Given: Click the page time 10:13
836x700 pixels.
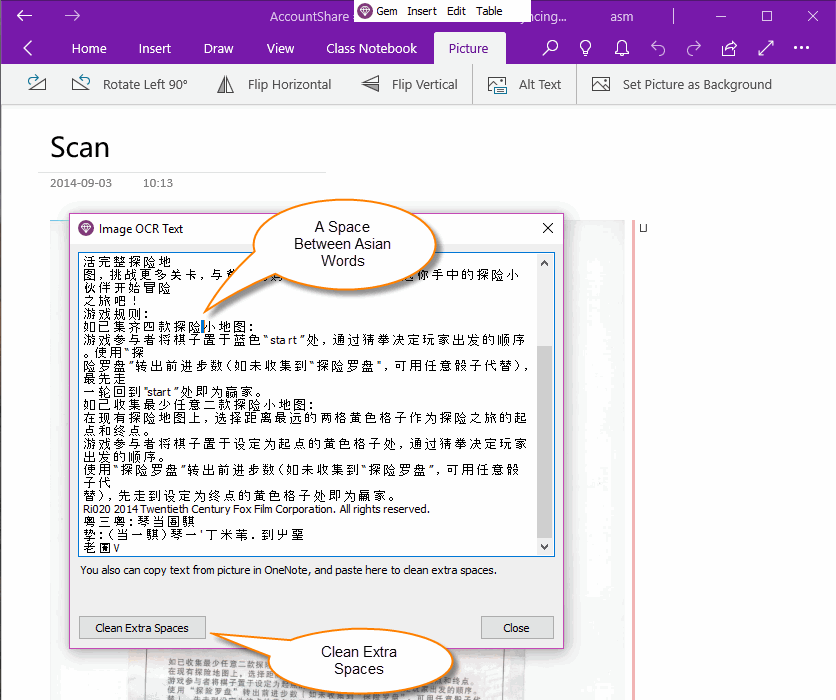Looking at the screenshot, I should (x=158, y=183).
